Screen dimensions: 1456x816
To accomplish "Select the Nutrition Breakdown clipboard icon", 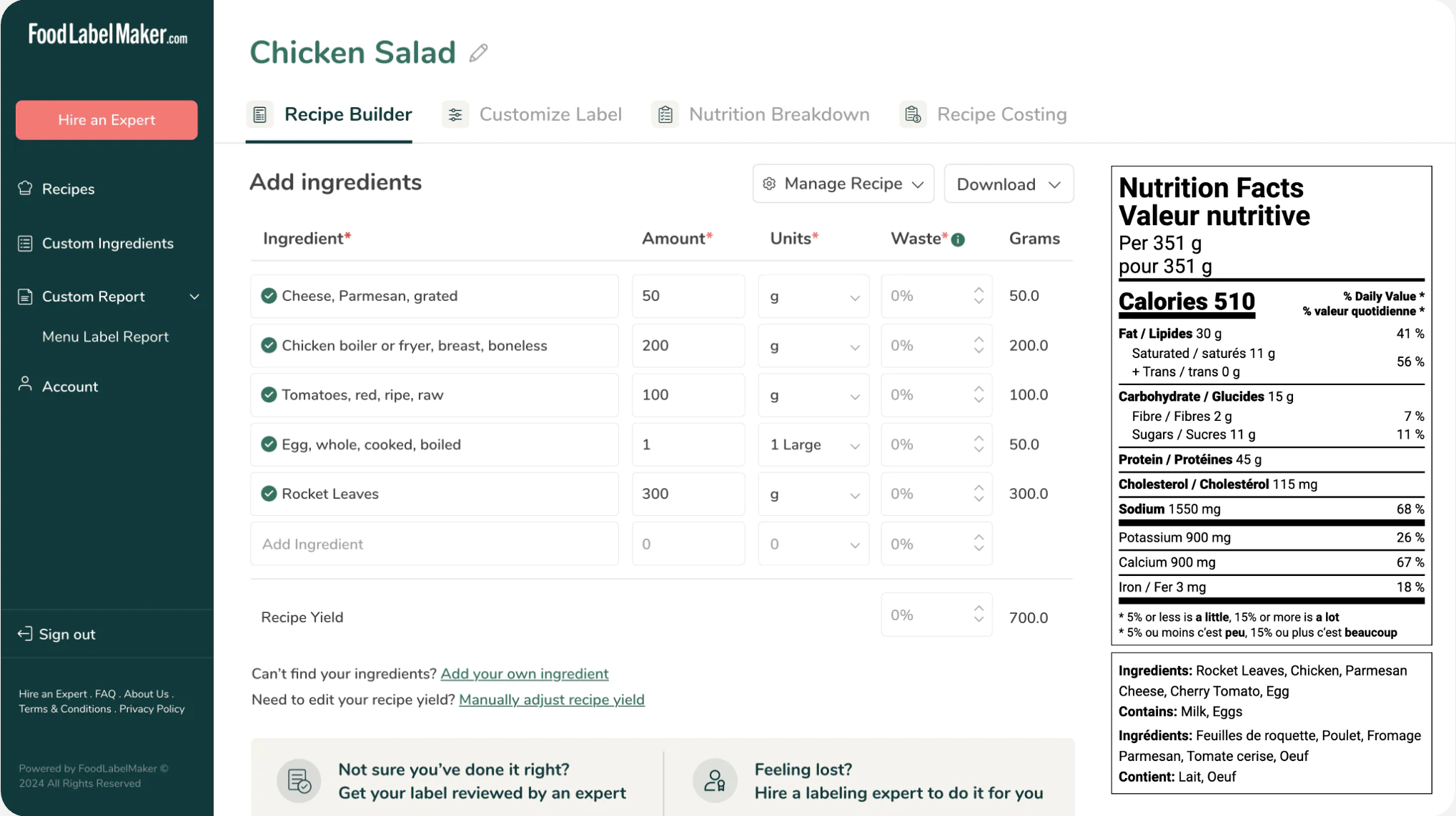I will [665, 114].
